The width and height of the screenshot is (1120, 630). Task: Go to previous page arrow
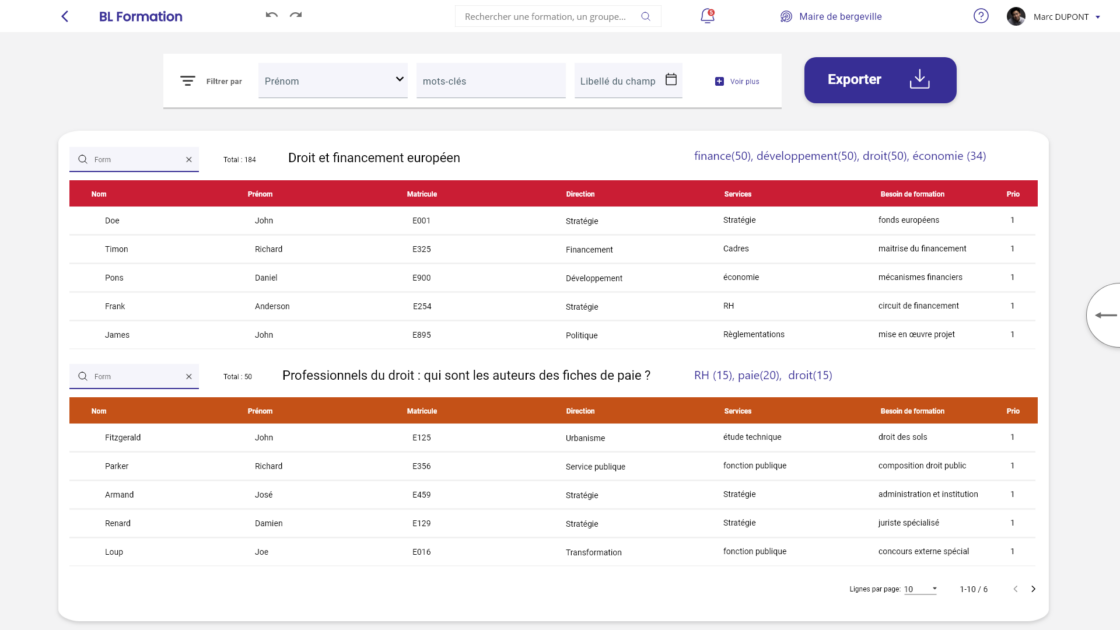1015,589
